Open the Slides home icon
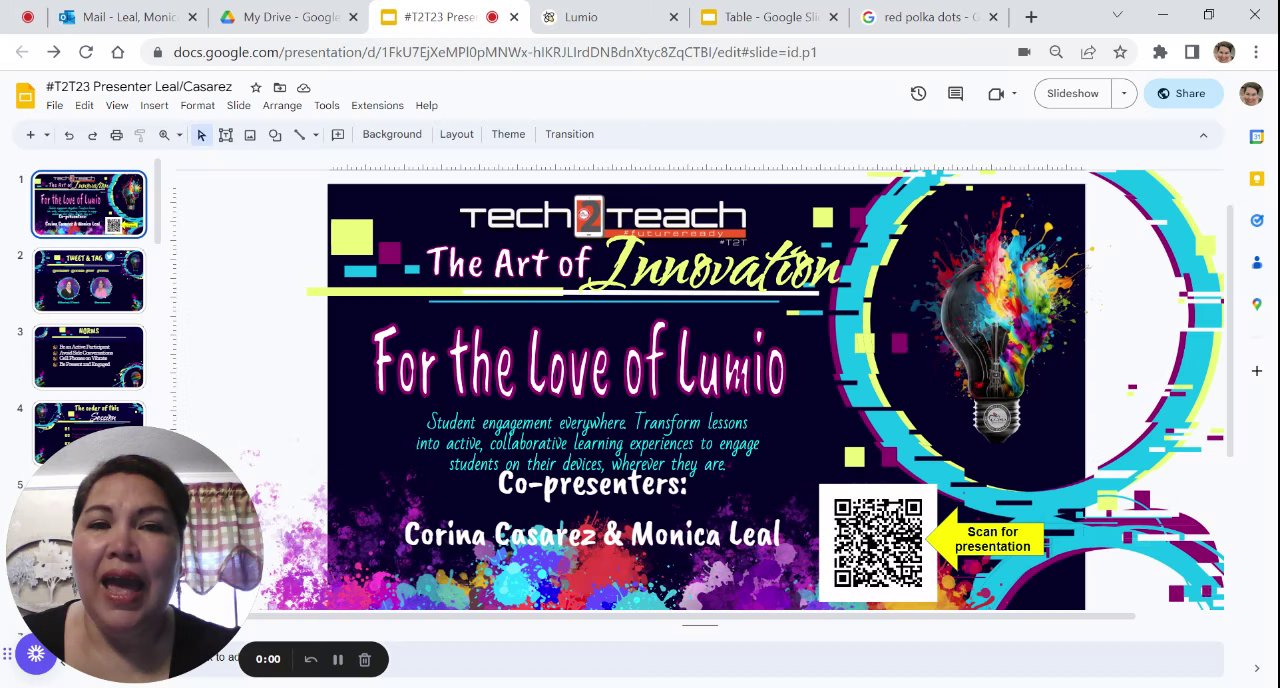 [25, 95]
